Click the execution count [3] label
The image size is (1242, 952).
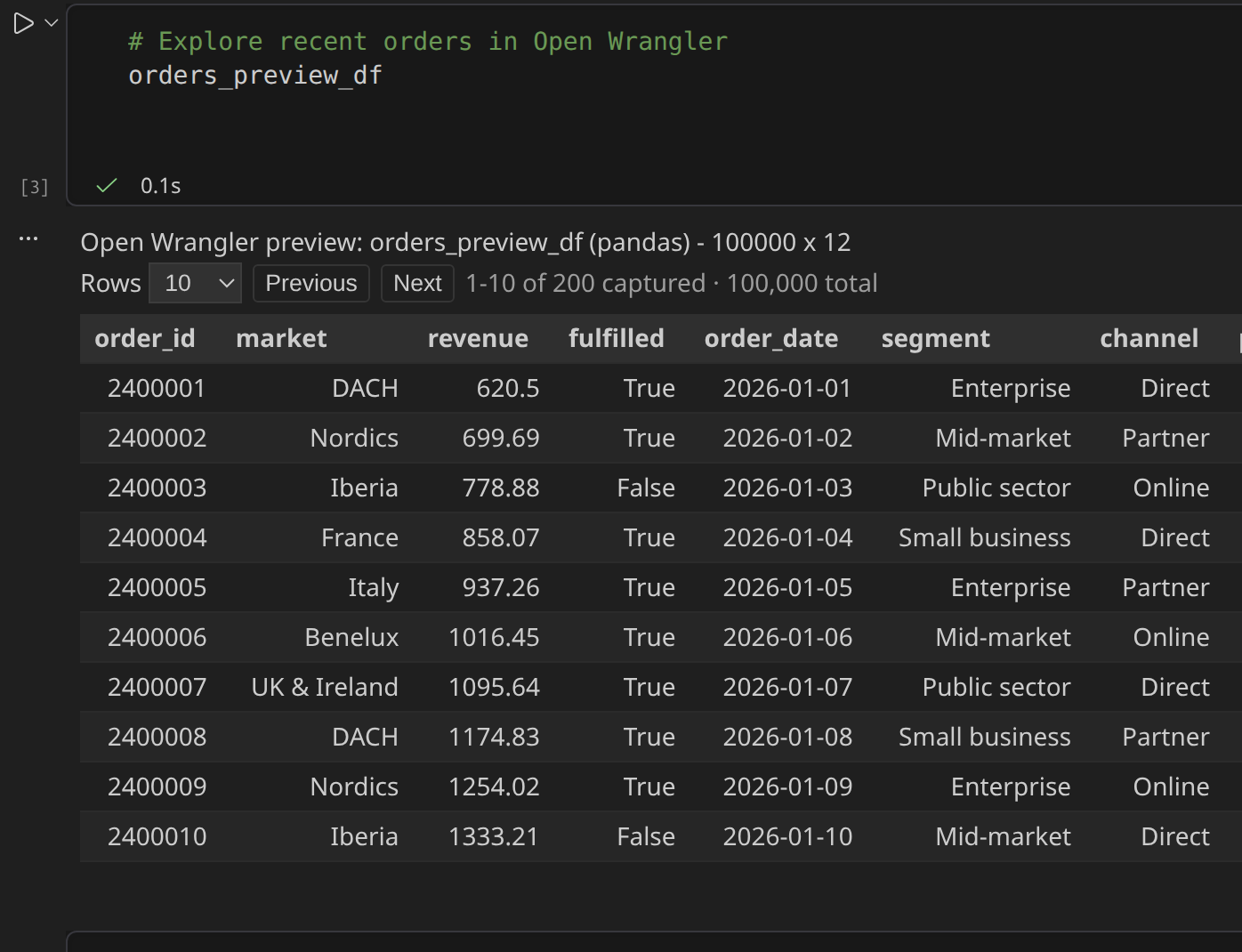point(34,187)
